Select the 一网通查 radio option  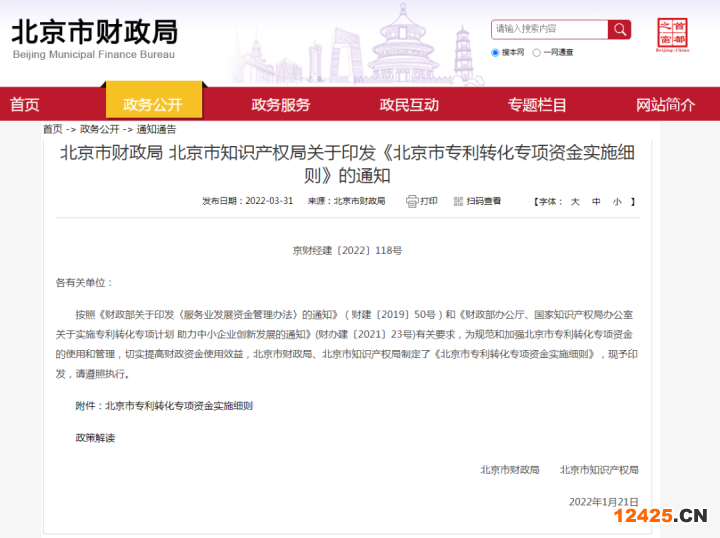(537, 53)
